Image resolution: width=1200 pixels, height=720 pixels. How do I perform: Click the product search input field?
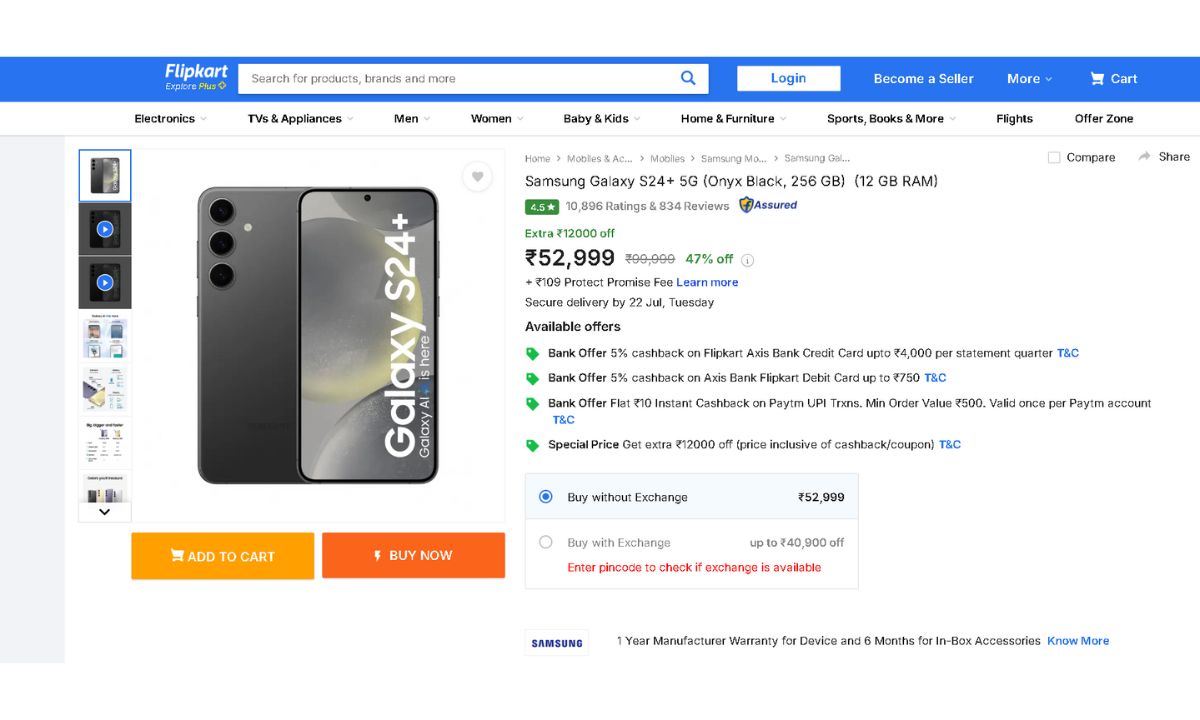point(460,79)
